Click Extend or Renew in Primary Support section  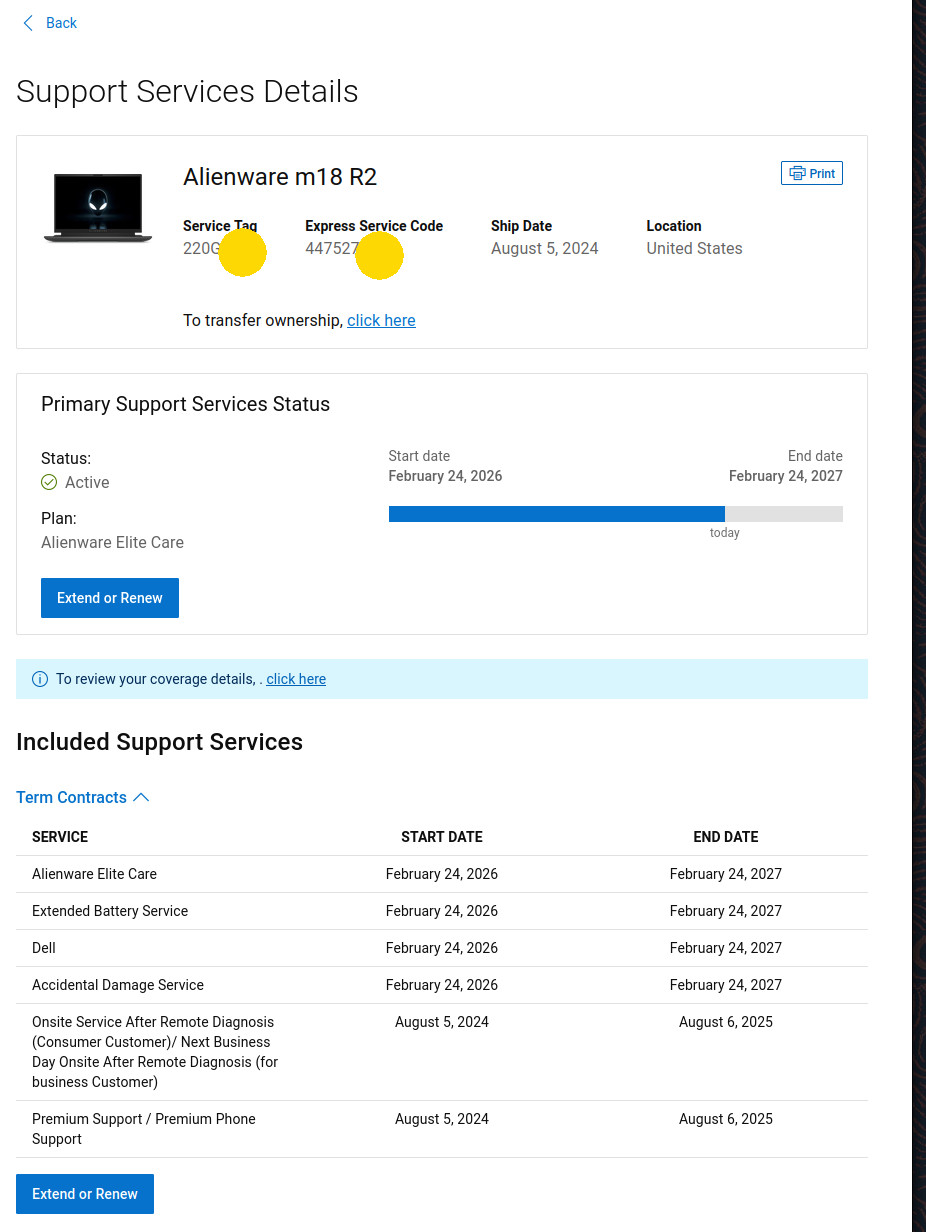pos(110,598)
